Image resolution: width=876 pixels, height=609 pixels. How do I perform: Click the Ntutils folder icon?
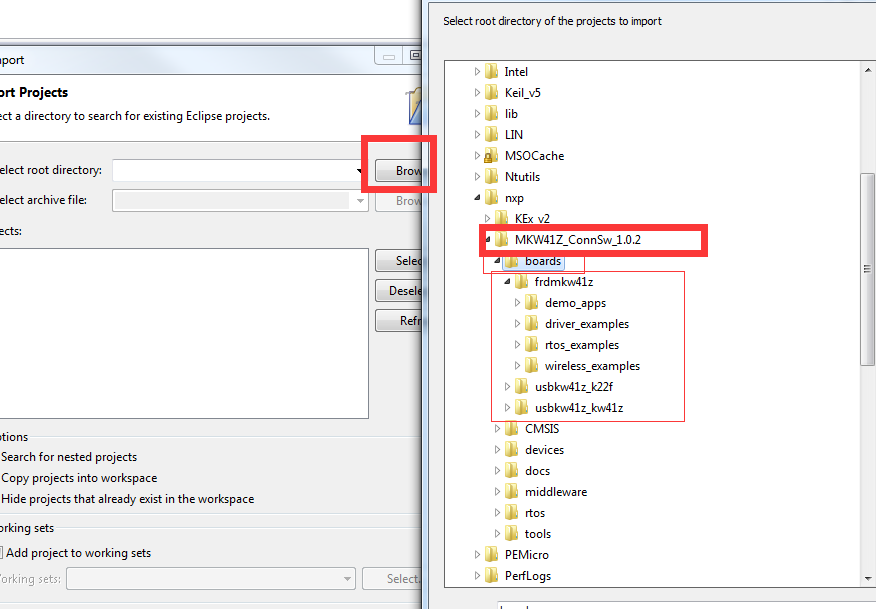(492, 177)
